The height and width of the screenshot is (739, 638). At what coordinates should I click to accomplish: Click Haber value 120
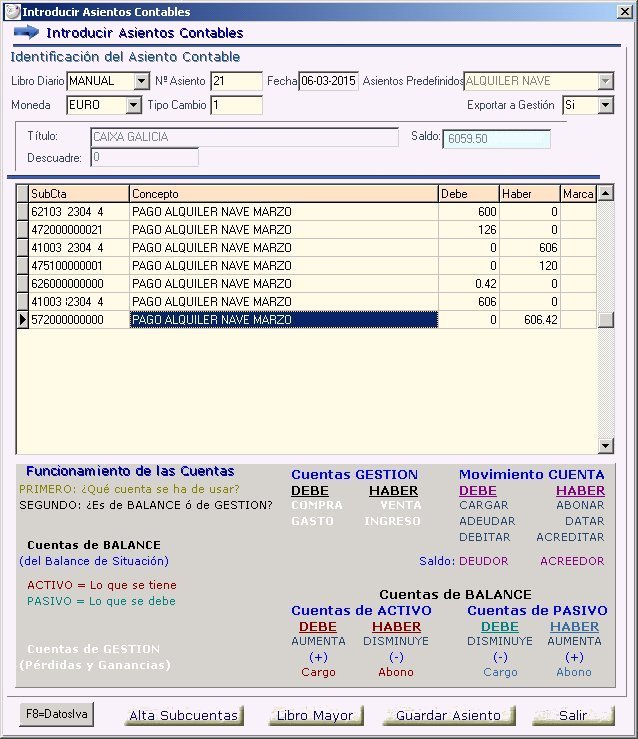coord(530,265)
